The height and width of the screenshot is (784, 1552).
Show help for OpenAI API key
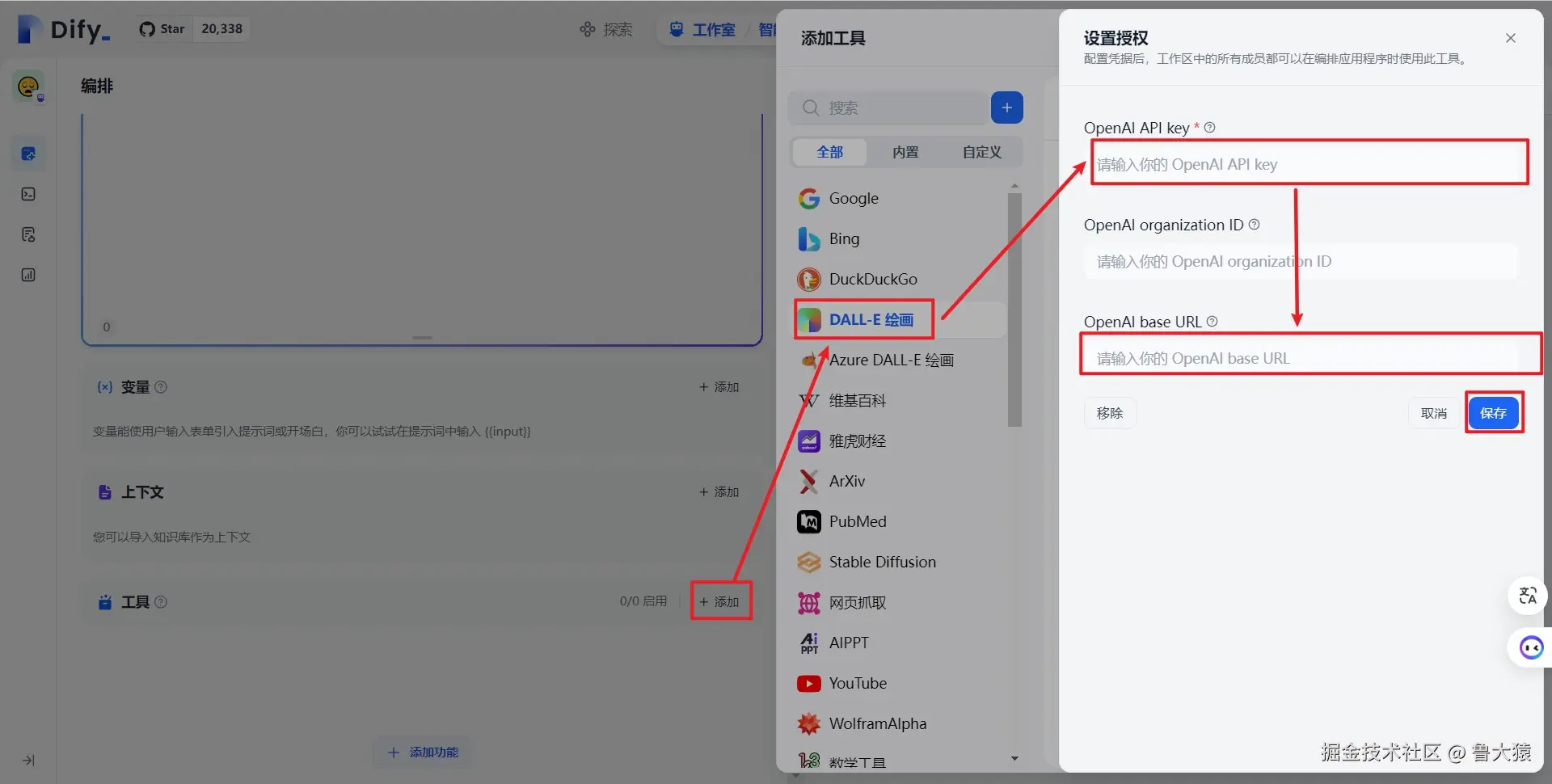click(x=1209, y=128)
